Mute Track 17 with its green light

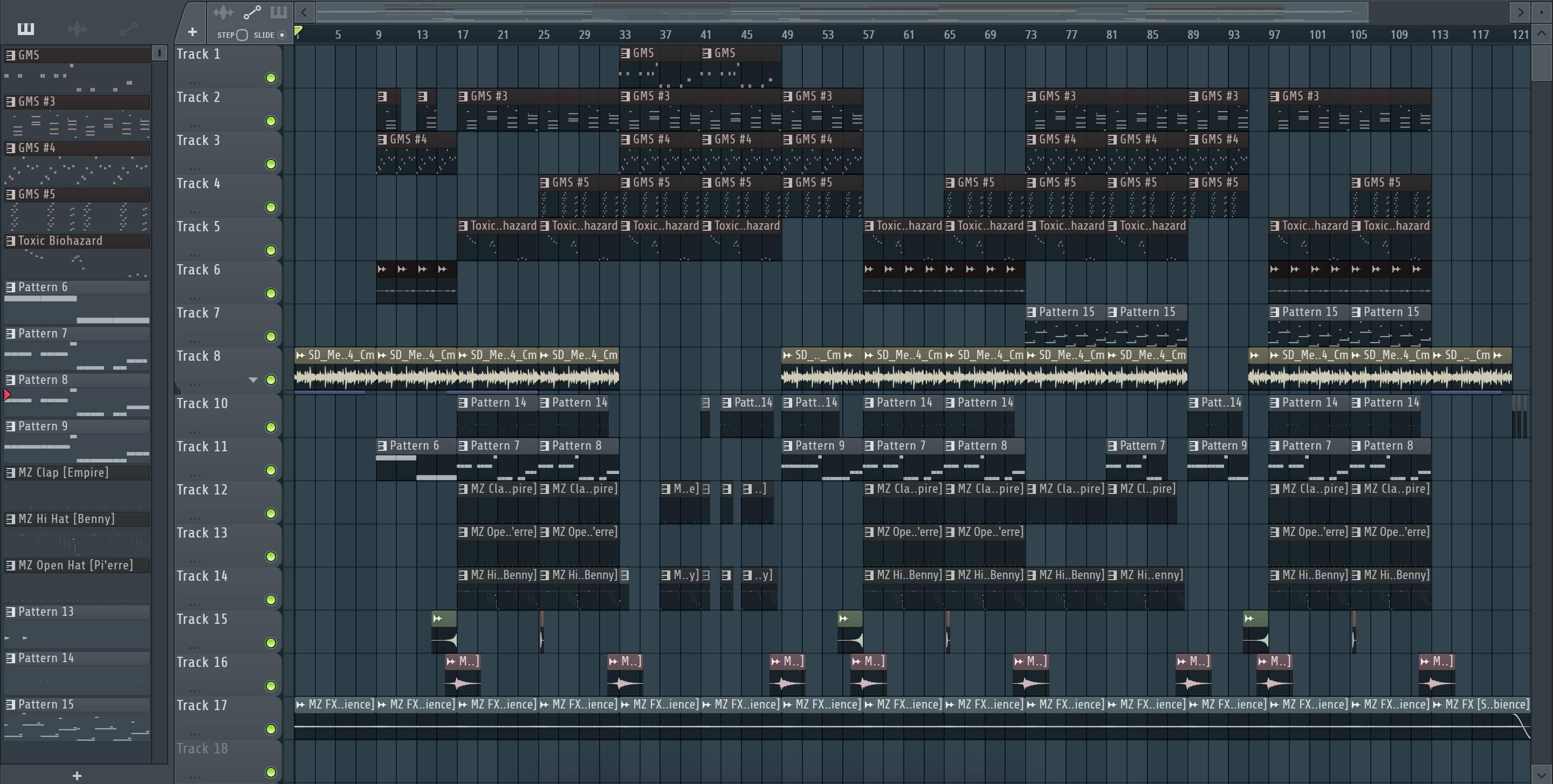tap(271, 730)
